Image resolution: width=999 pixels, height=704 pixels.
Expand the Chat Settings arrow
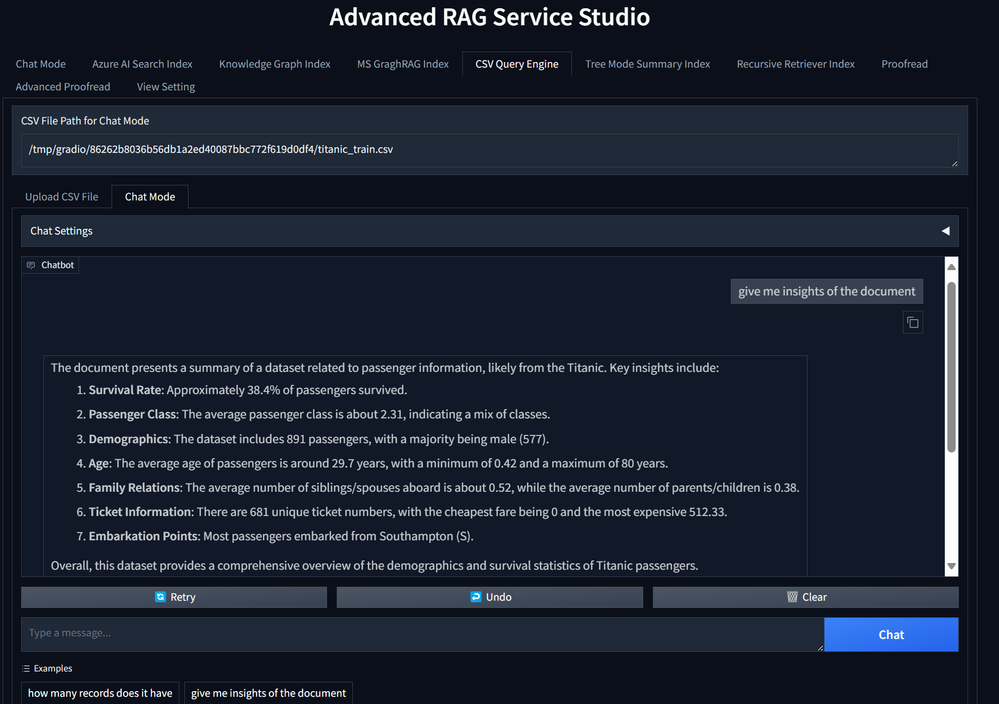pos(945,231)
